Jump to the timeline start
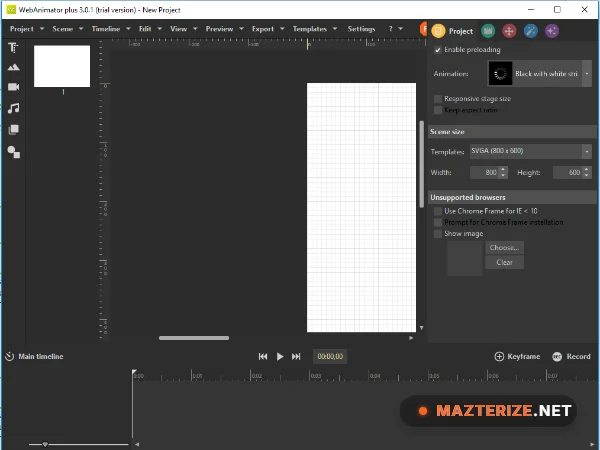600x450 pixels. click(263, 357)
